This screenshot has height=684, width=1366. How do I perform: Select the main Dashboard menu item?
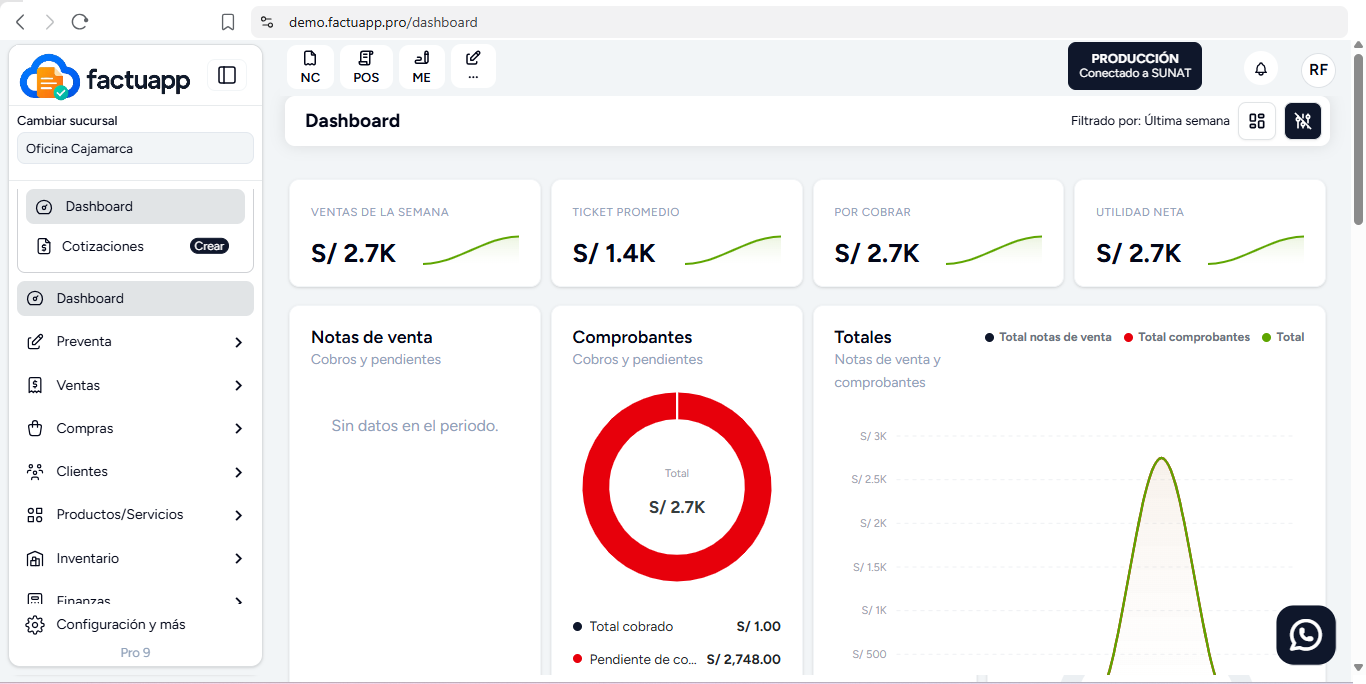[x=135, y=298]
